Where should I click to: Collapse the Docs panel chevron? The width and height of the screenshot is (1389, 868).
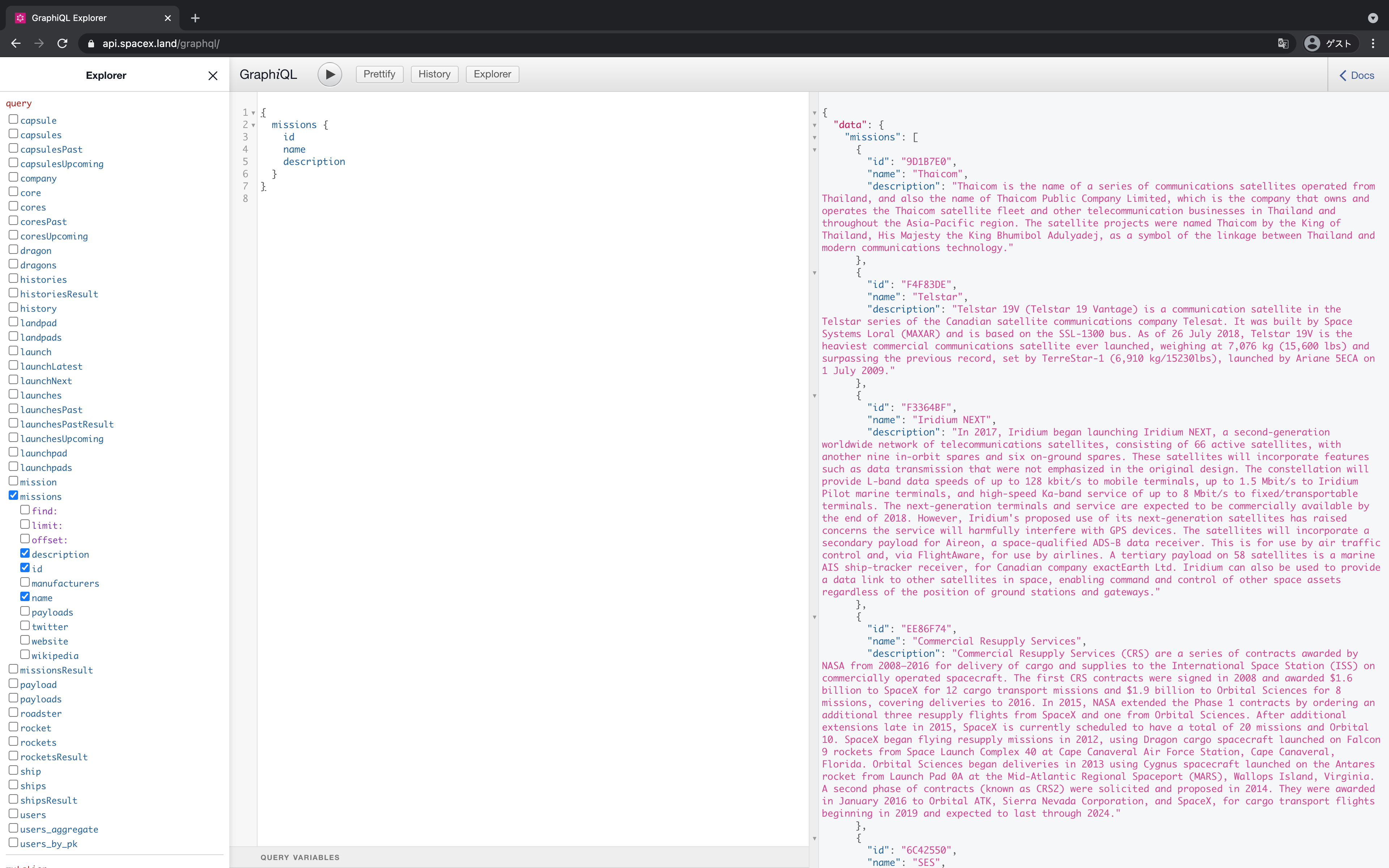[1342, 75]
